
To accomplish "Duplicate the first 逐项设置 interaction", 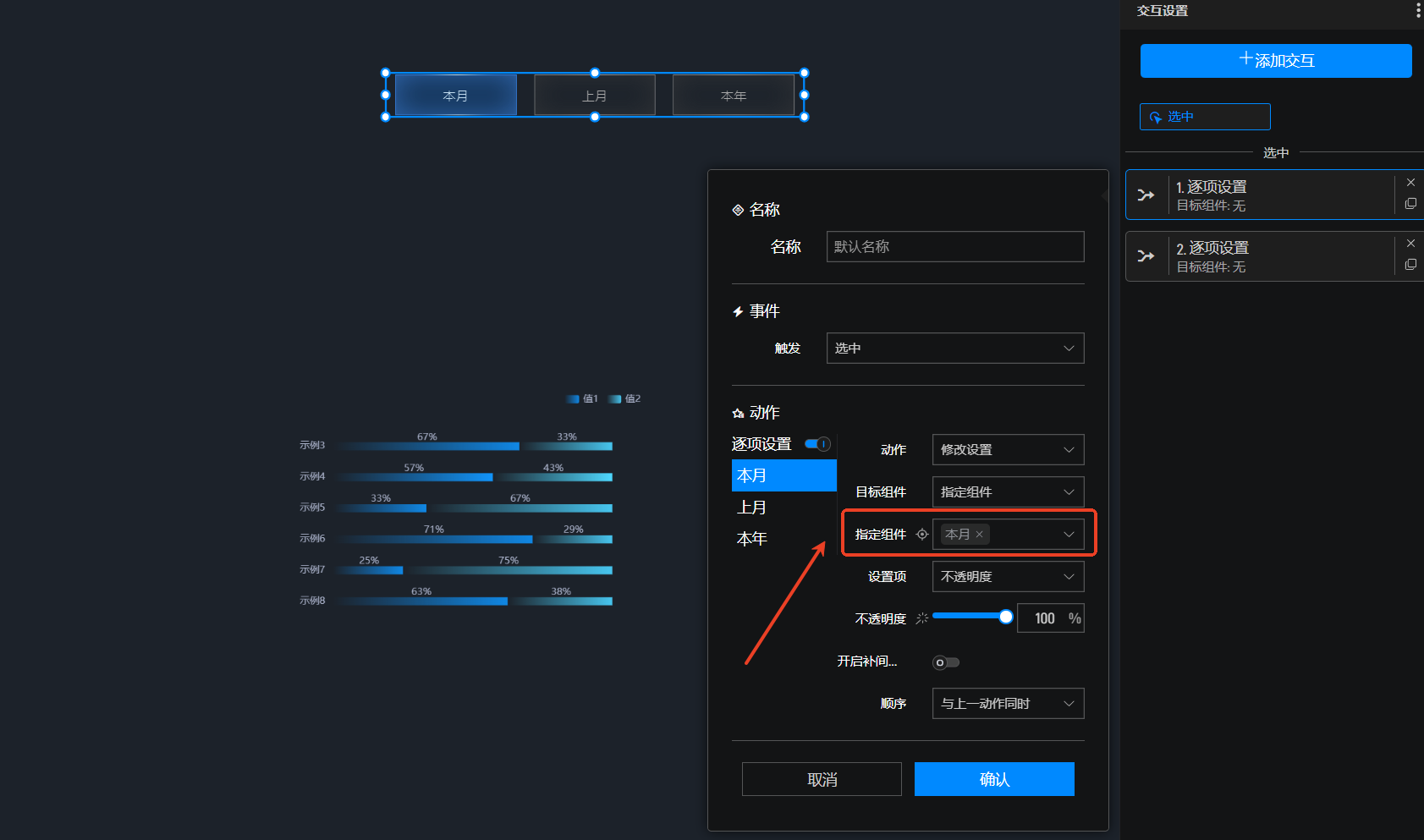I will click(x=1410, y=204).
